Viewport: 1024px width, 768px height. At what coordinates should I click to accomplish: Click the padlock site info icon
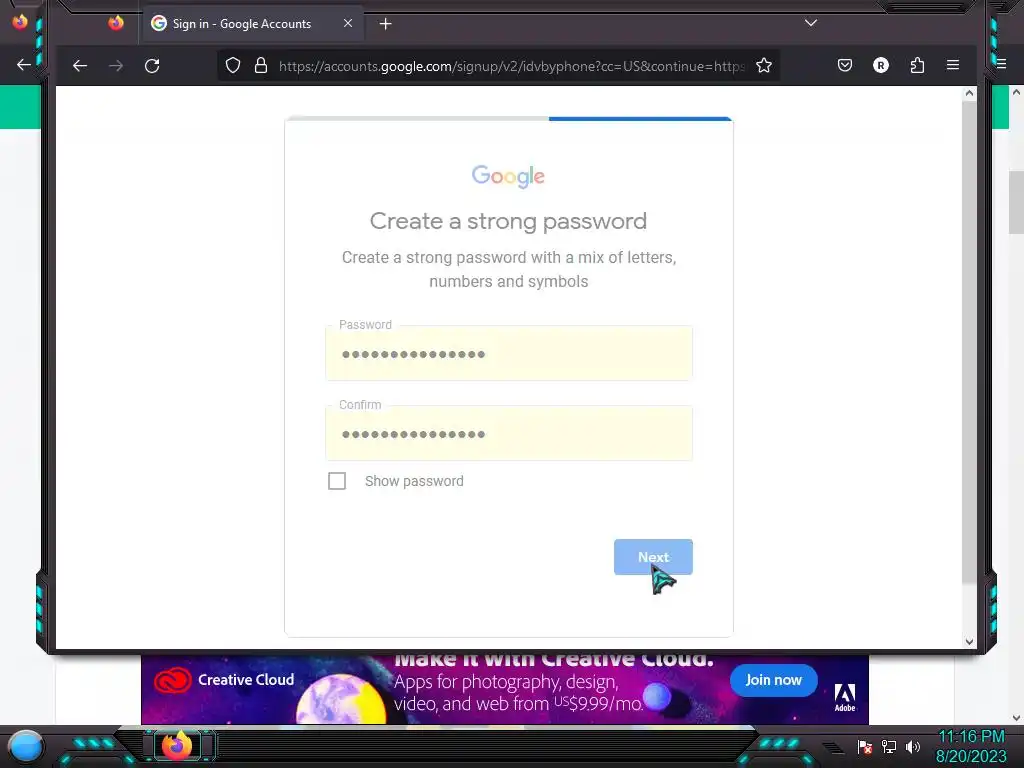[x=261, y=65]
